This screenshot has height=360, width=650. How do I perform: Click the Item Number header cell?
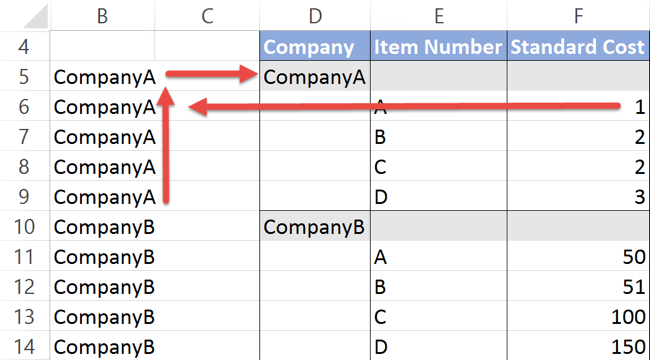439,46
